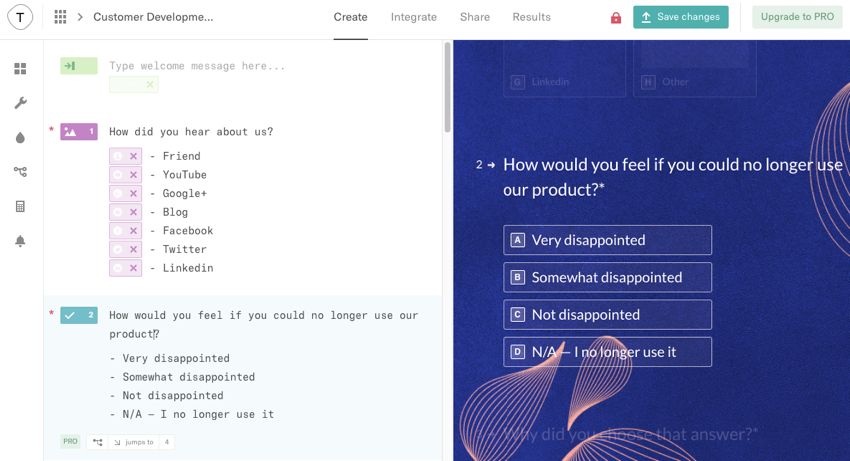Click the Save changes button
Image resolution: width=850 pixels, height=461 pixels.
[680, 17]
